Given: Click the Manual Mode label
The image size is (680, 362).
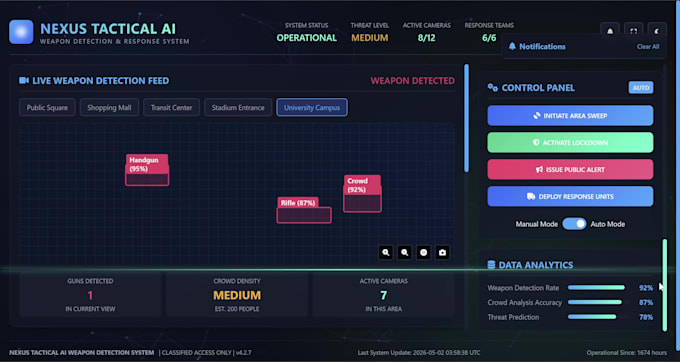Looking at the screenshot, I should pos(536,224).
